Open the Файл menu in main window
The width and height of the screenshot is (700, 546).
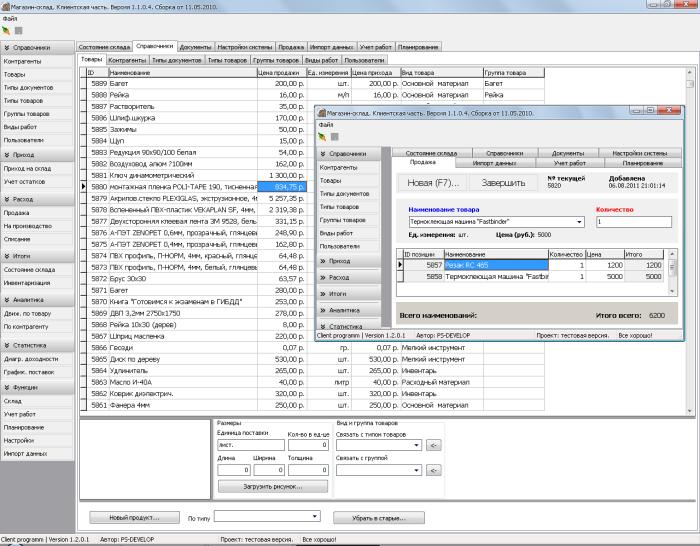[9, 19]
